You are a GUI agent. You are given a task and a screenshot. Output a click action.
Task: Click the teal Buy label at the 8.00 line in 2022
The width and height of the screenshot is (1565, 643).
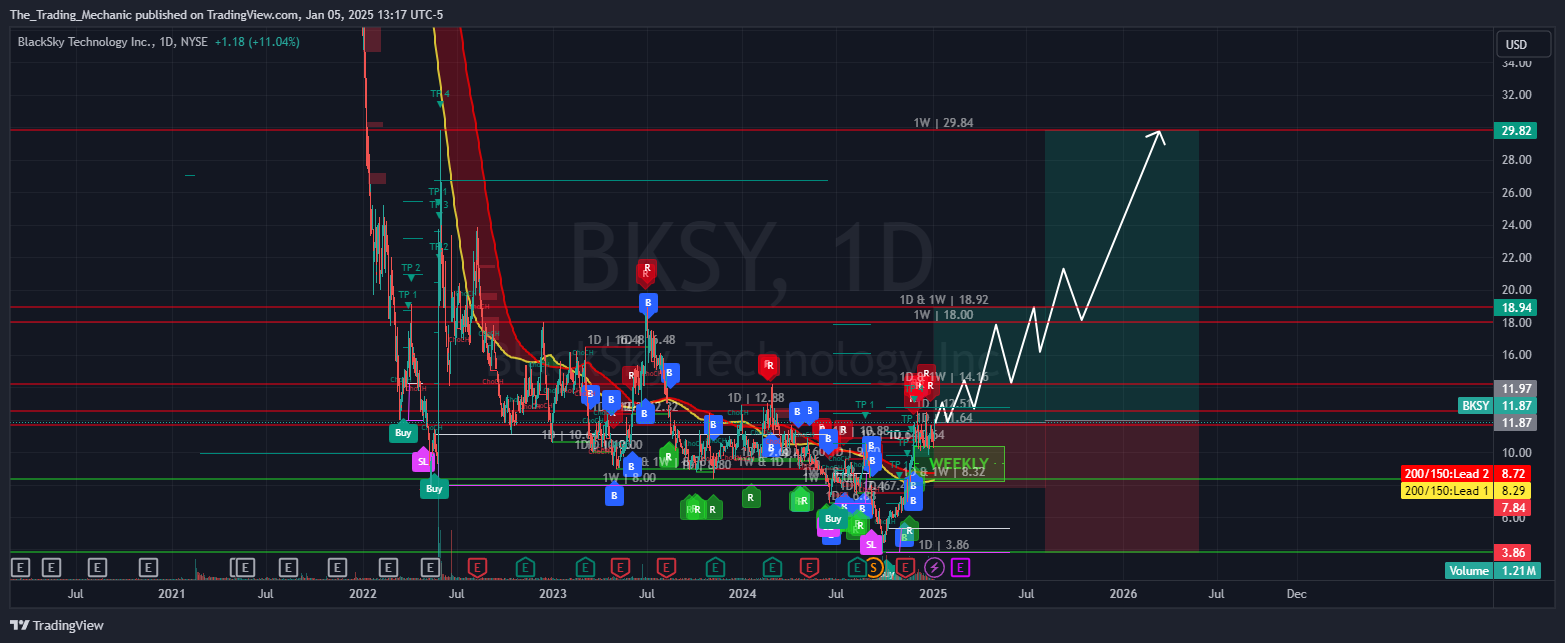433,488
